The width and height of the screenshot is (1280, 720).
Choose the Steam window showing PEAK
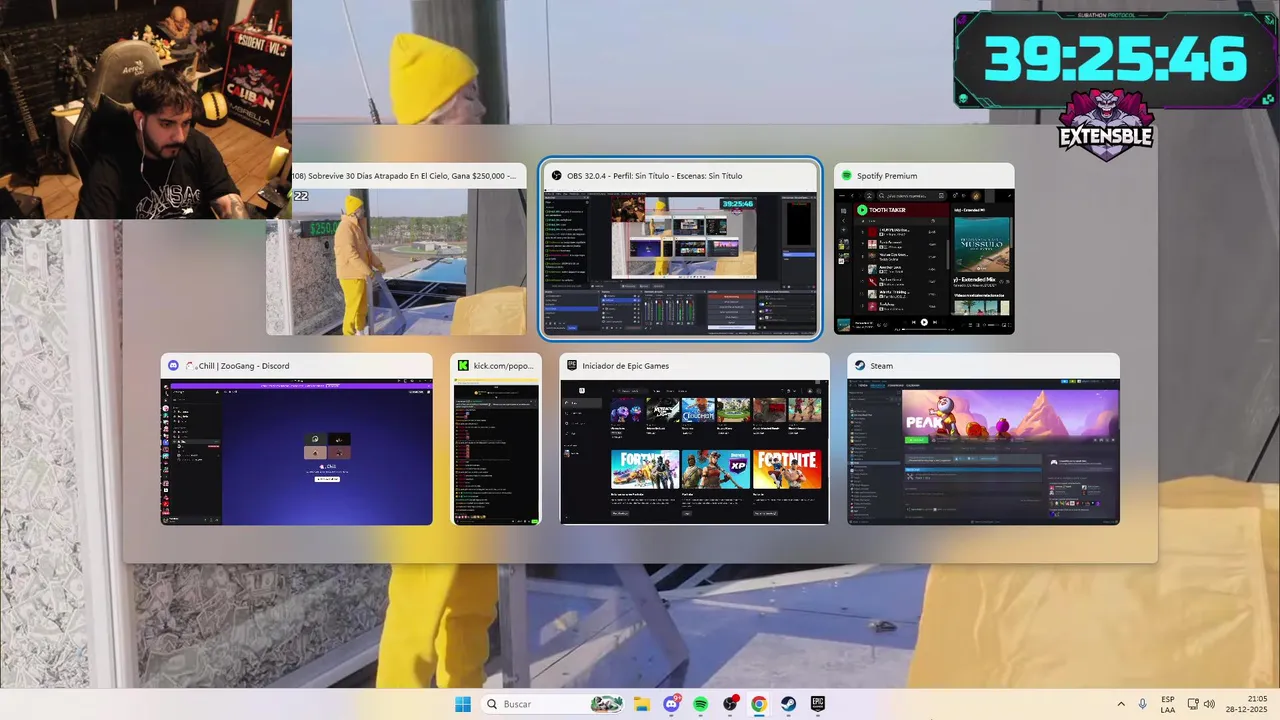(x=983, y=439)
